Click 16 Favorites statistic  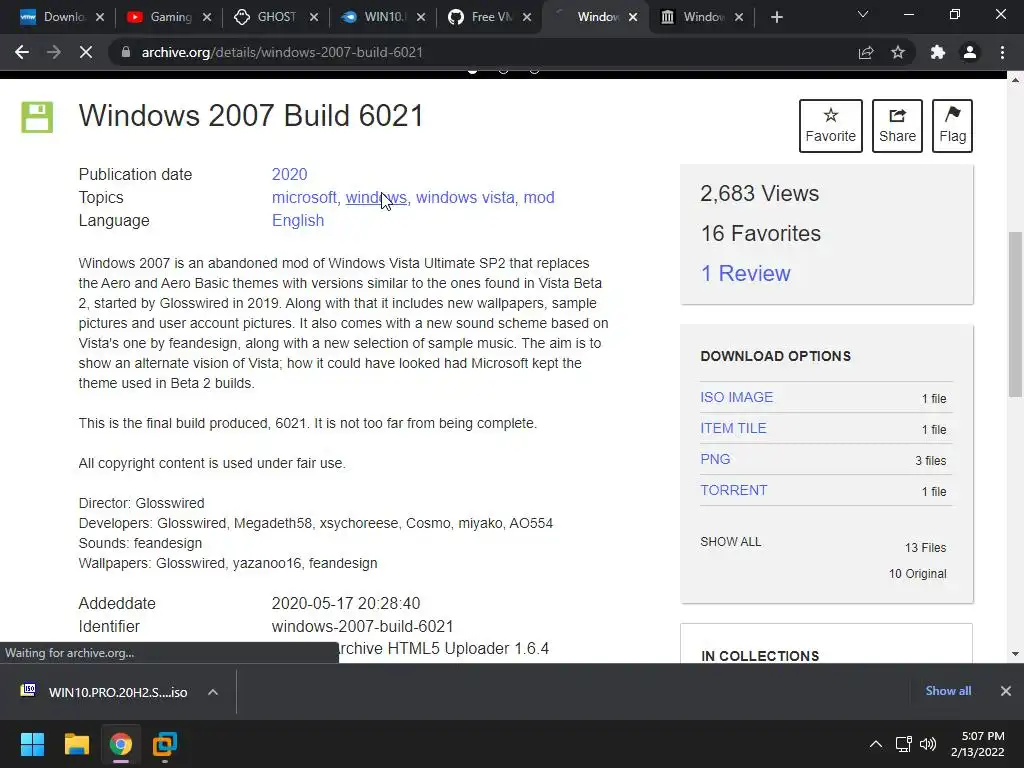[761, 234]
